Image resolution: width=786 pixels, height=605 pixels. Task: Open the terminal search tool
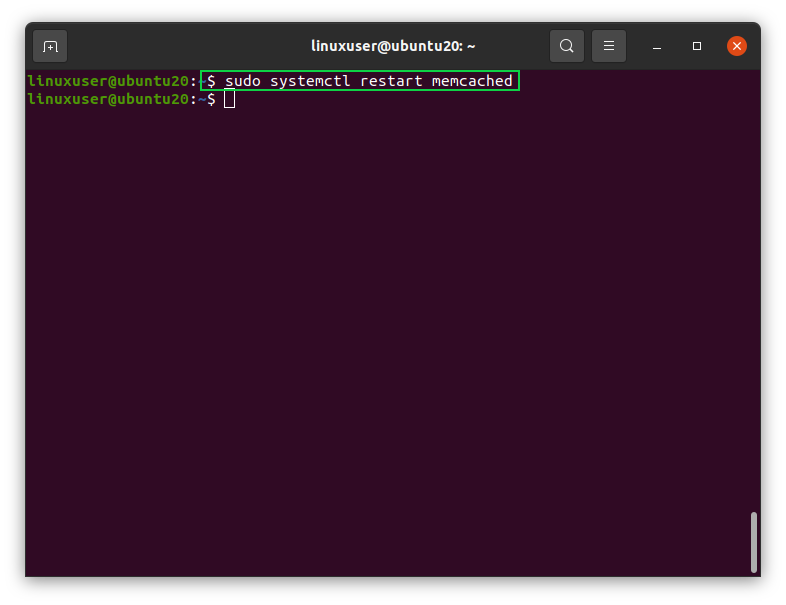click(x=566, y=46)
